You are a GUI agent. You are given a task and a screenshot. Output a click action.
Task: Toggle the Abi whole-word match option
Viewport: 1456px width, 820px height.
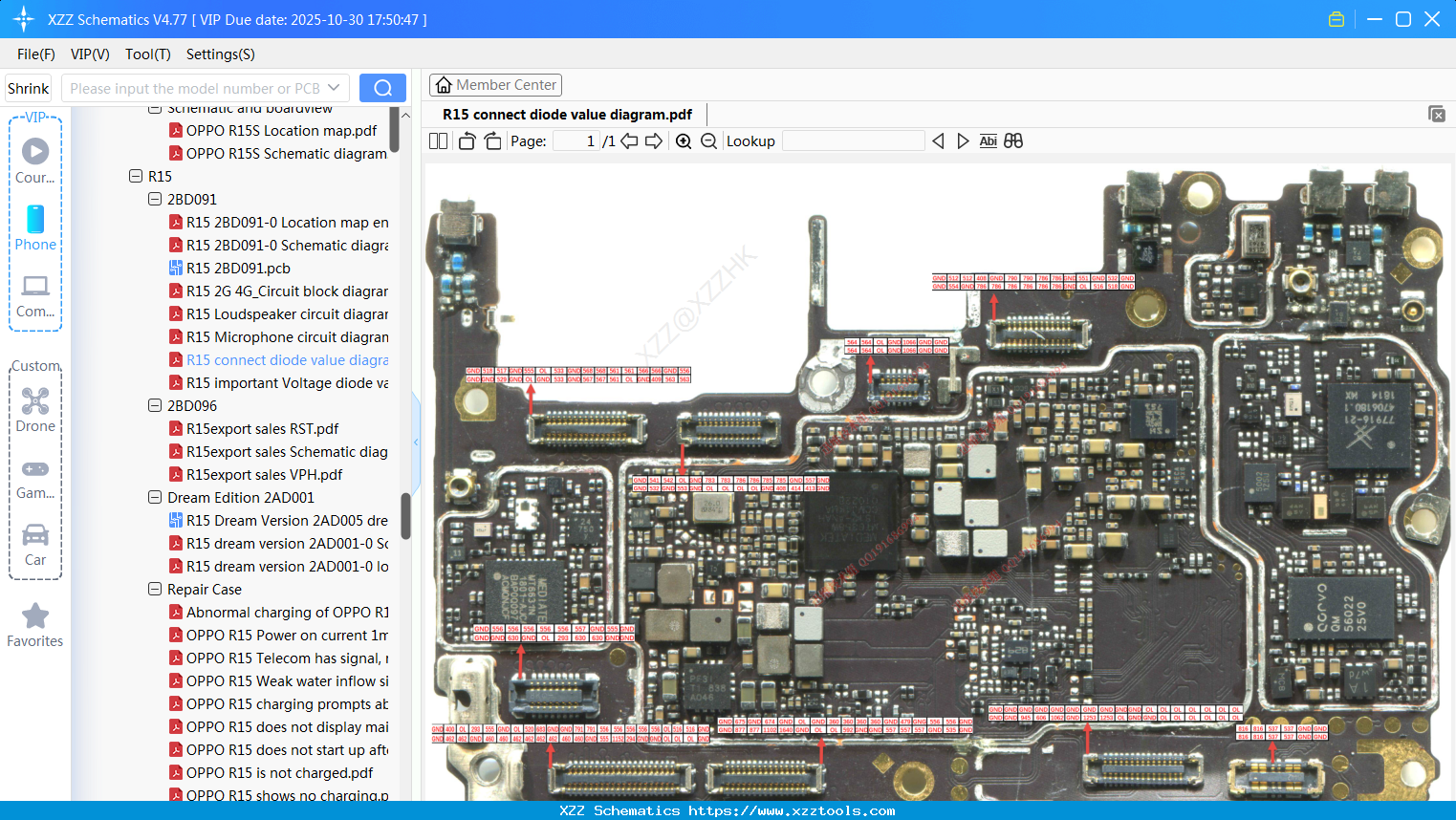pyautogui.click(x=989, y=141)
